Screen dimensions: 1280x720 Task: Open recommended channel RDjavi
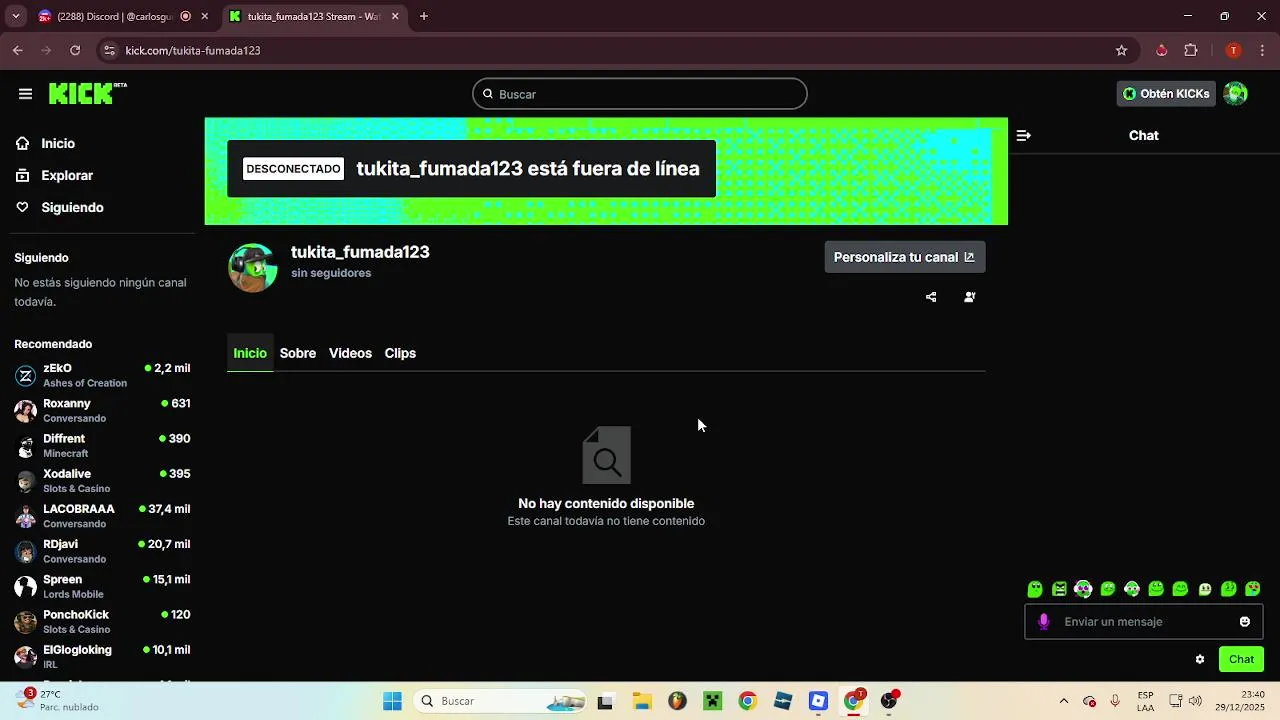pos(102,551)
